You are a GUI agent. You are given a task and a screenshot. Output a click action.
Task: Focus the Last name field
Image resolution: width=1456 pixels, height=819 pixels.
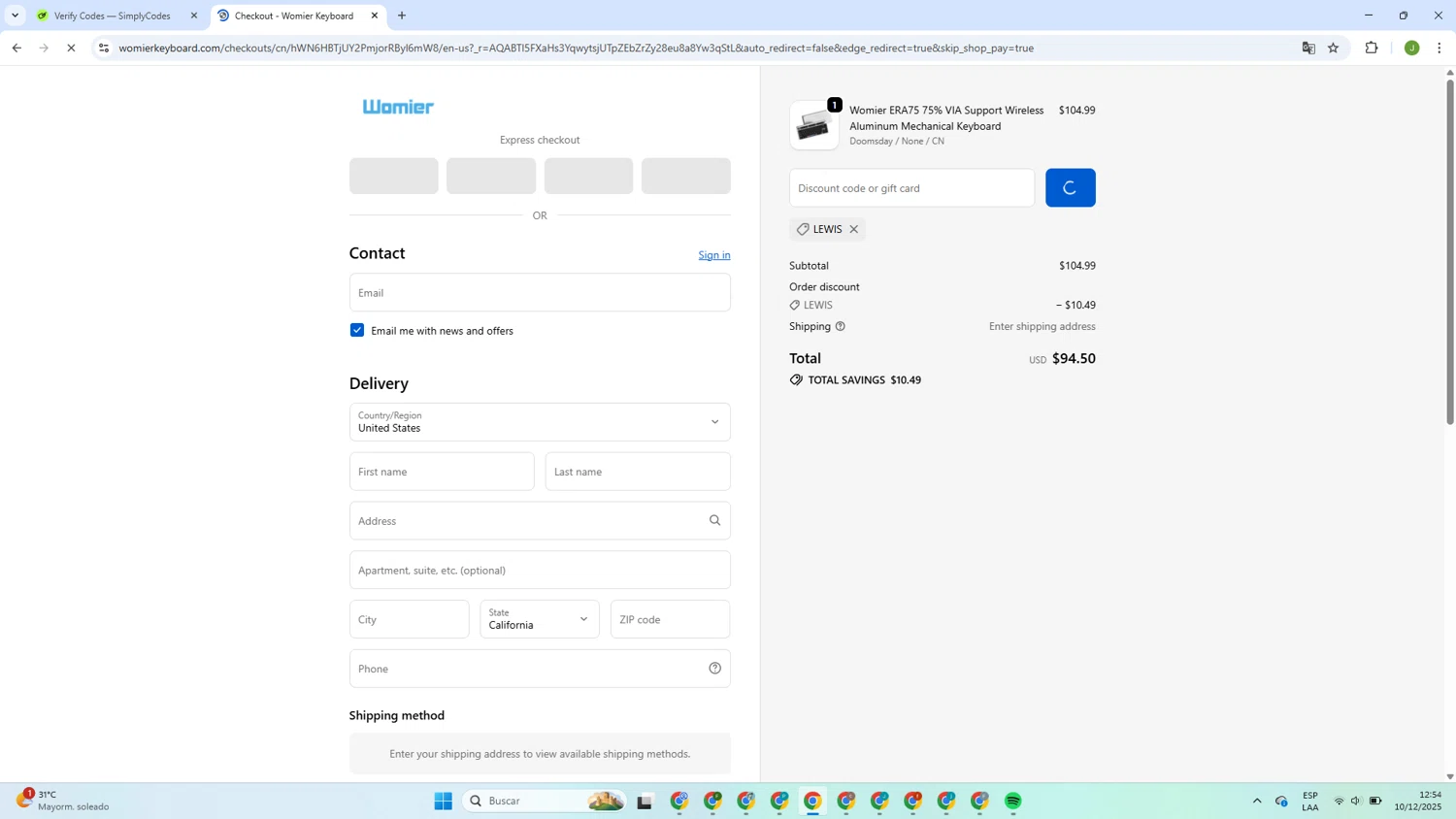coord(638,472)
